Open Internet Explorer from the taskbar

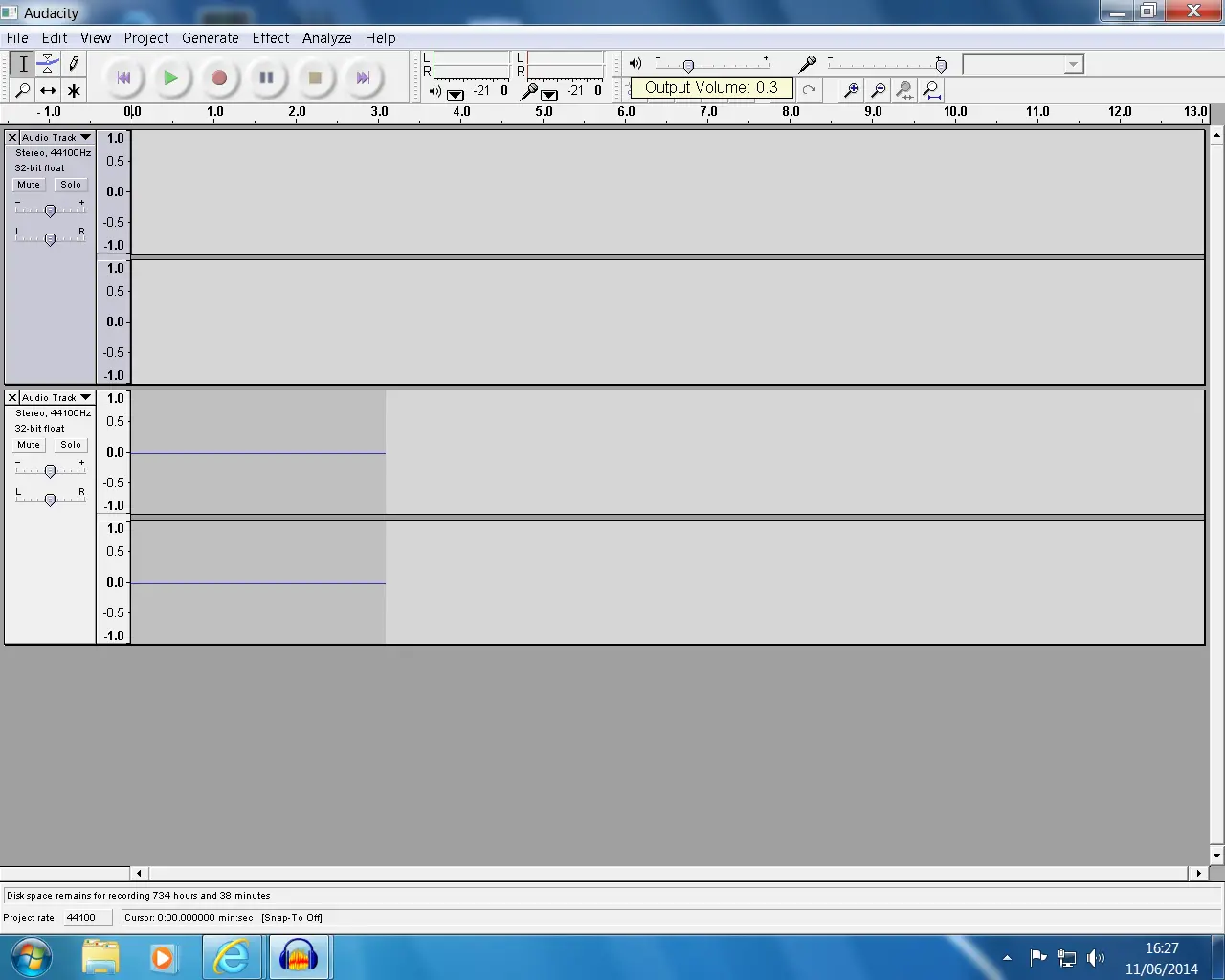tap(231, 957)
